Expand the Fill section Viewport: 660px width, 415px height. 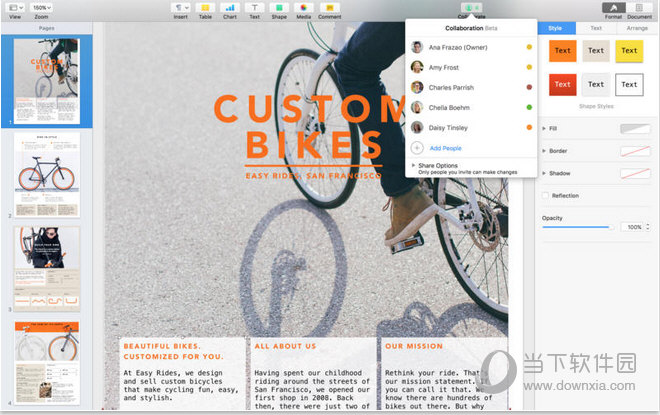[543, 129]
